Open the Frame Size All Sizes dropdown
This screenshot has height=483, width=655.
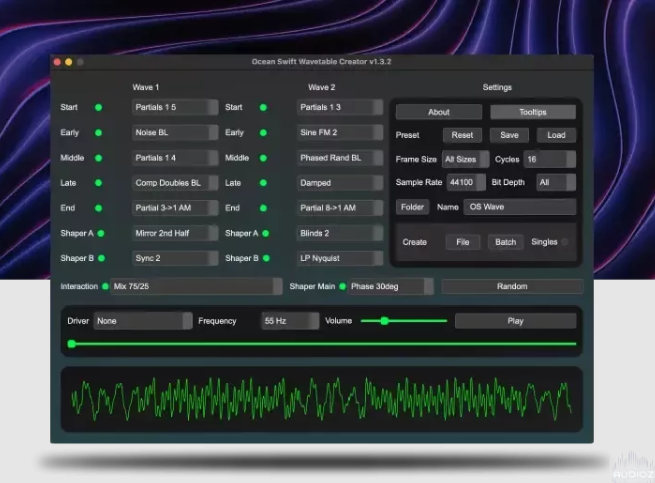pos(465,159)
